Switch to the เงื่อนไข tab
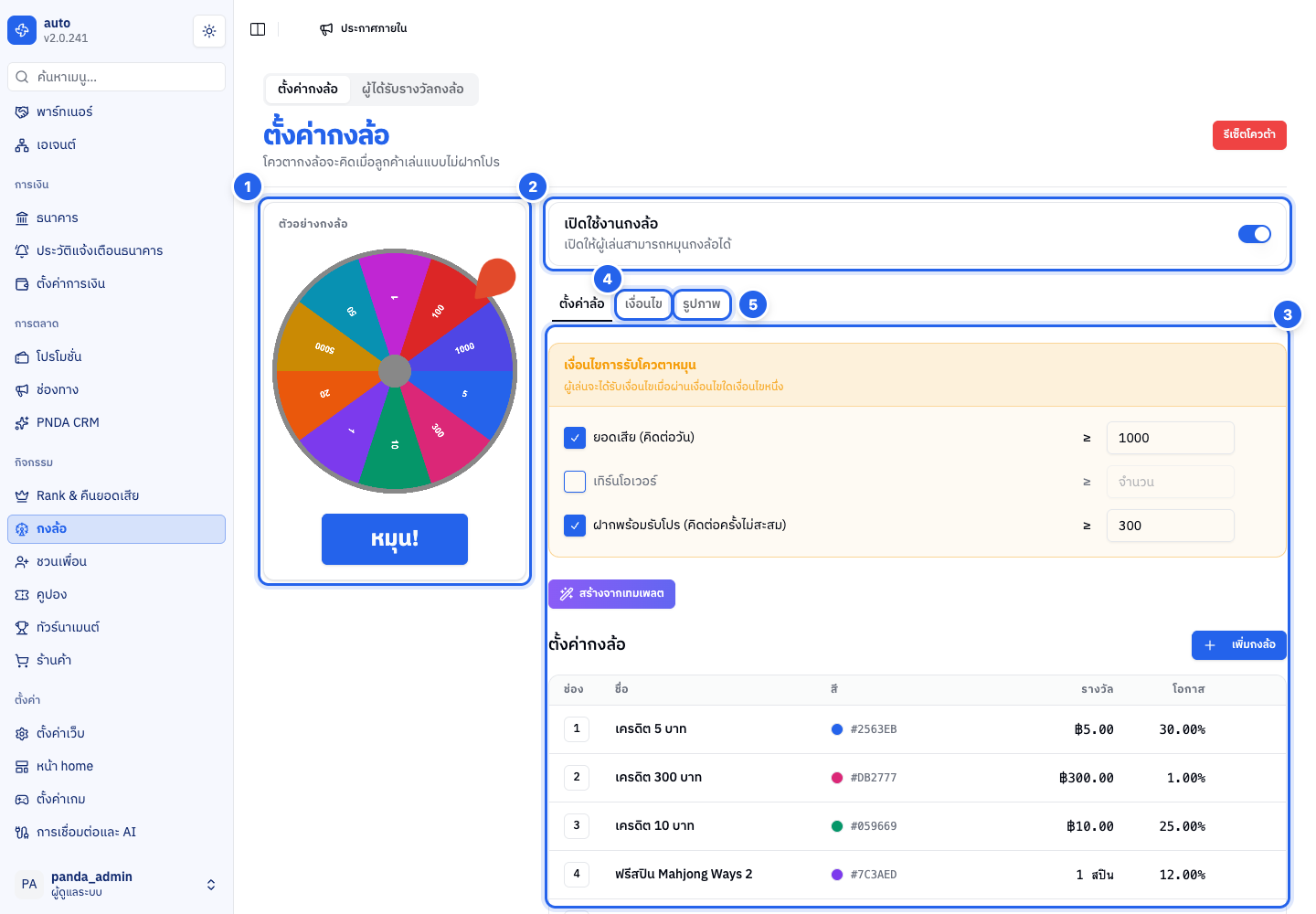This screenshot has width=1316, height=914. pos(643,304)
